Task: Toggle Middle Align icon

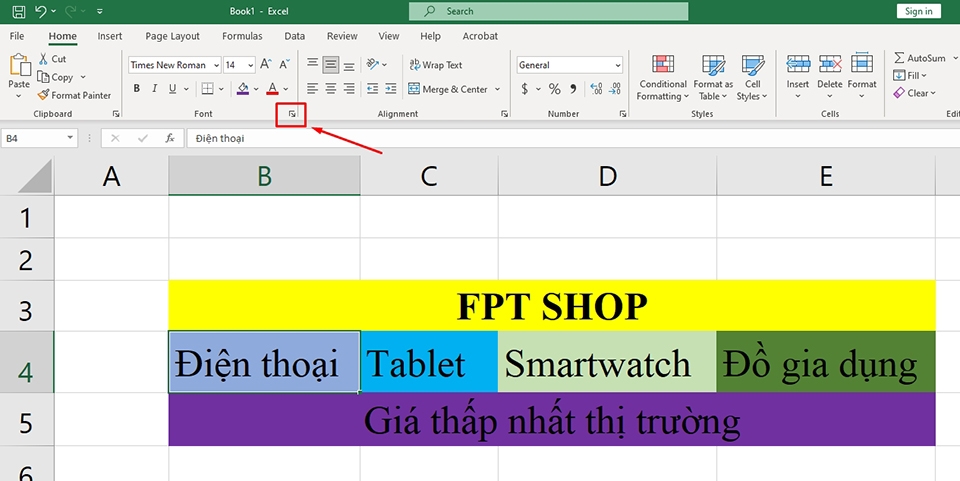Action: click(331, 64)
